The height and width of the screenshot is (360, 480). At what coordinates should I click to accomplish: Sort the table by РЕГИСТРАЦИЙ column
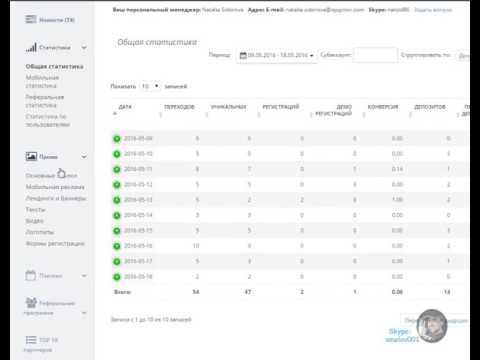[281, 107]
